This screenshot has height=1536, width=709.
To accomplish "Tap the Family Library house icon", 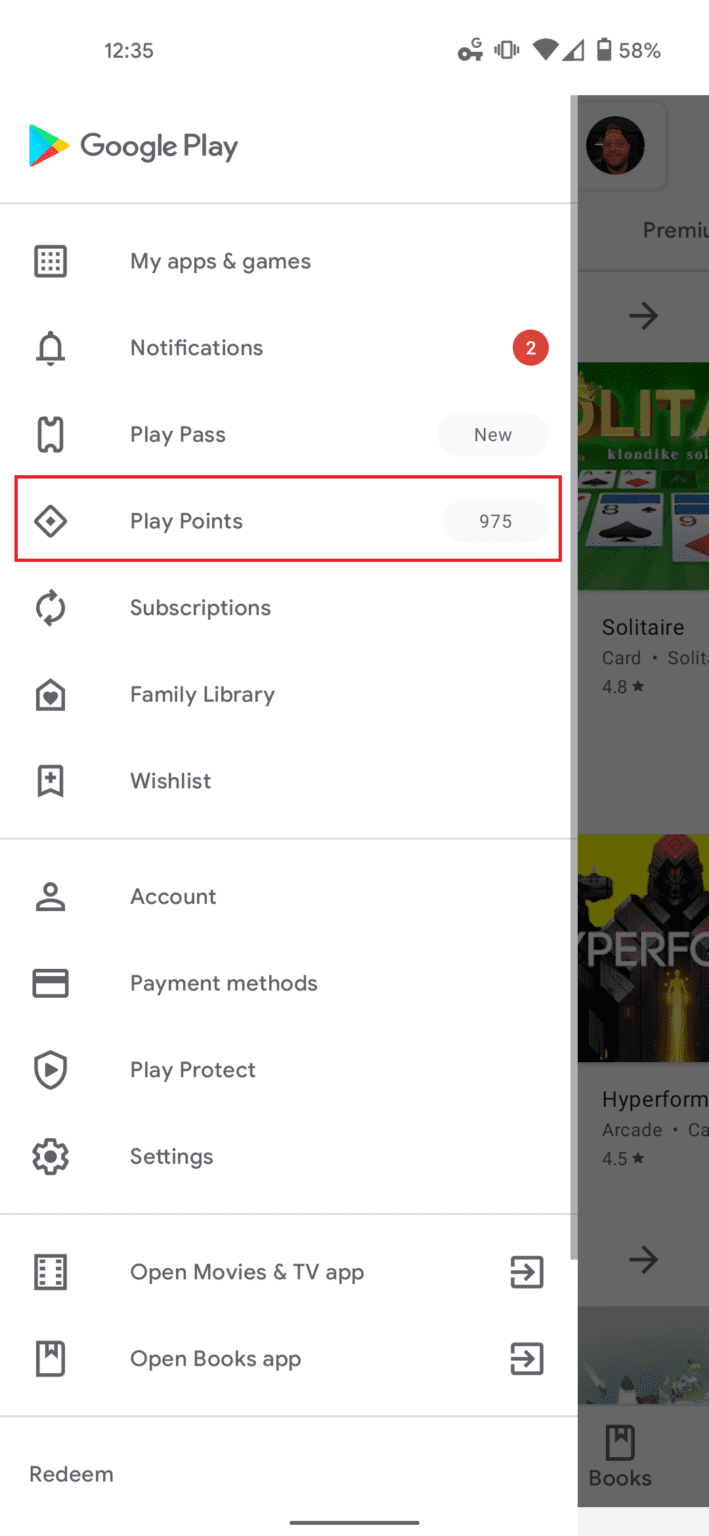I will pyautogui.click(x=50, y=694).
